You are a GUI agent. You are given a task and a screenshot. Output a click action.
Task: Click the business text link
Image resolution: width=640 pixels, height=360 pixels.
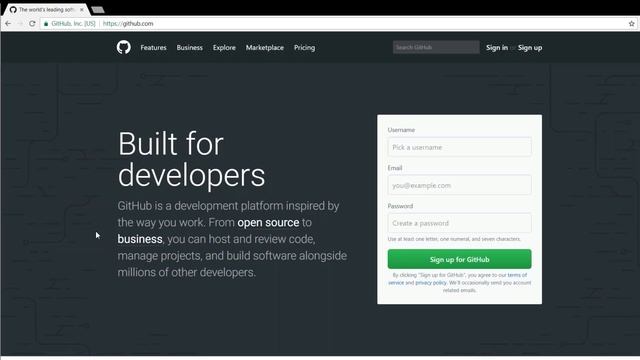click(140, 239)
